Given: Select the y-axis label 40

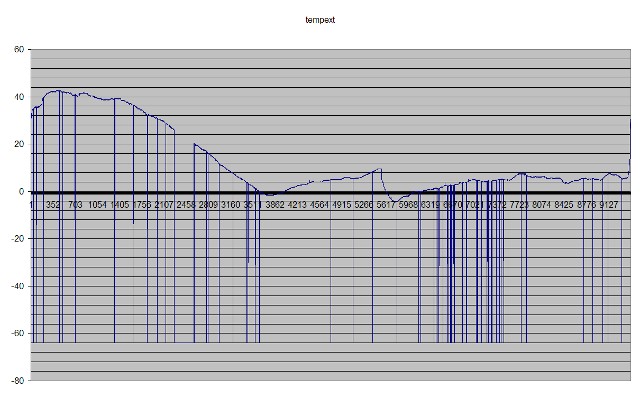Looking at the screenshot, I should click(x=19, y=97).
